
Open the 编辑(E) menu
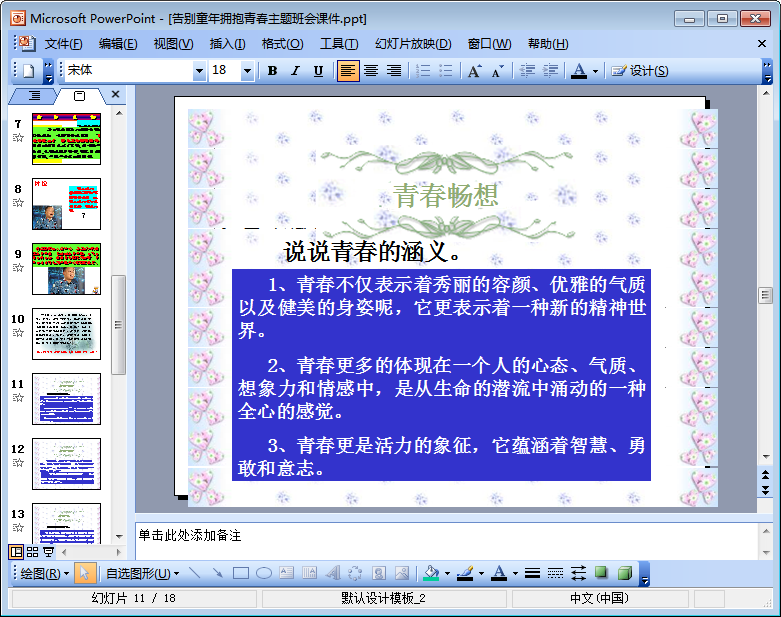pos(118,44)
